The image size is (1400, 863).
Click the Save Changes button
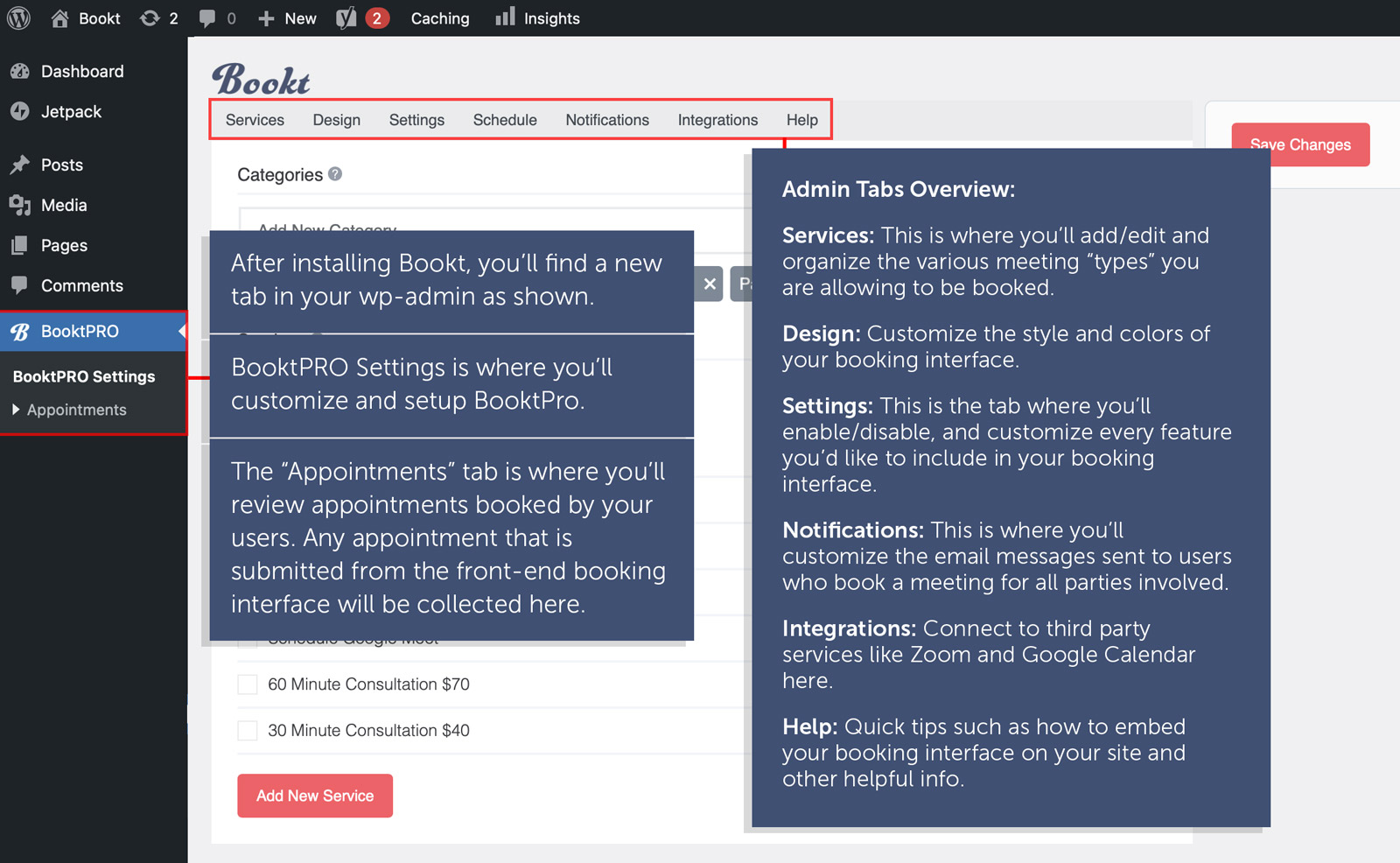1300,144
